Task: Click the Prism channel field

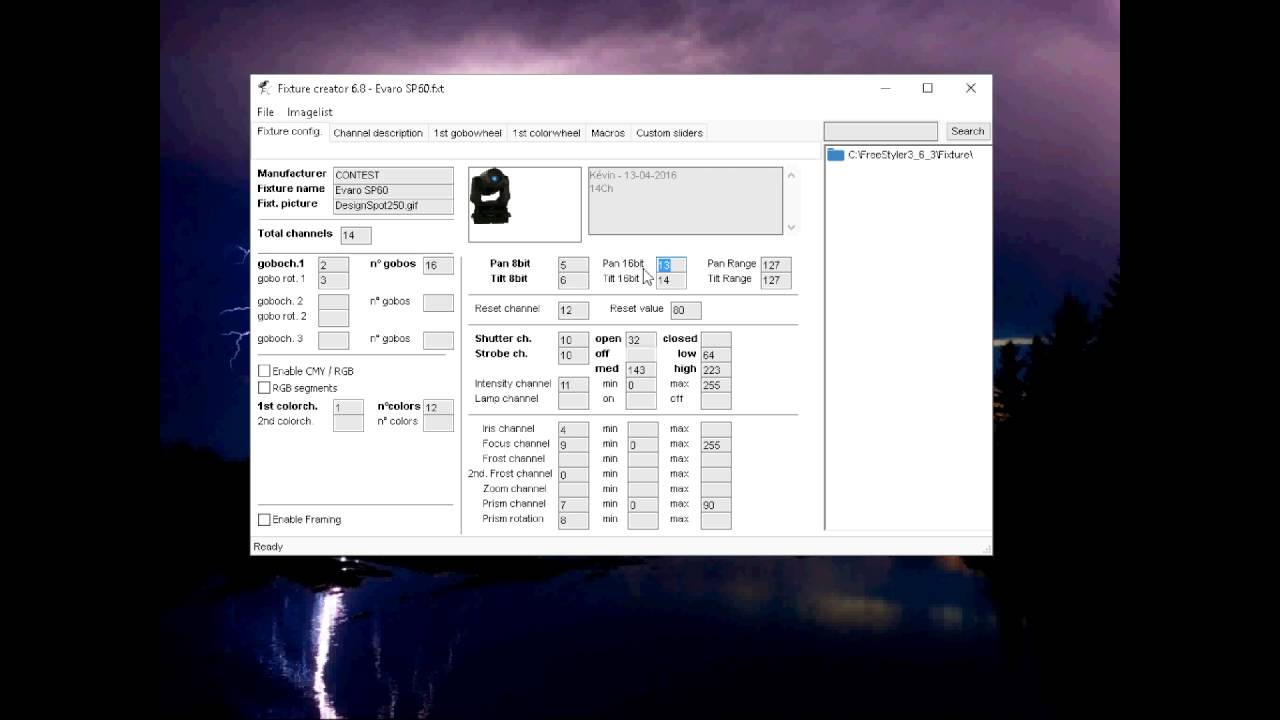Action: (x=573, y=505)
